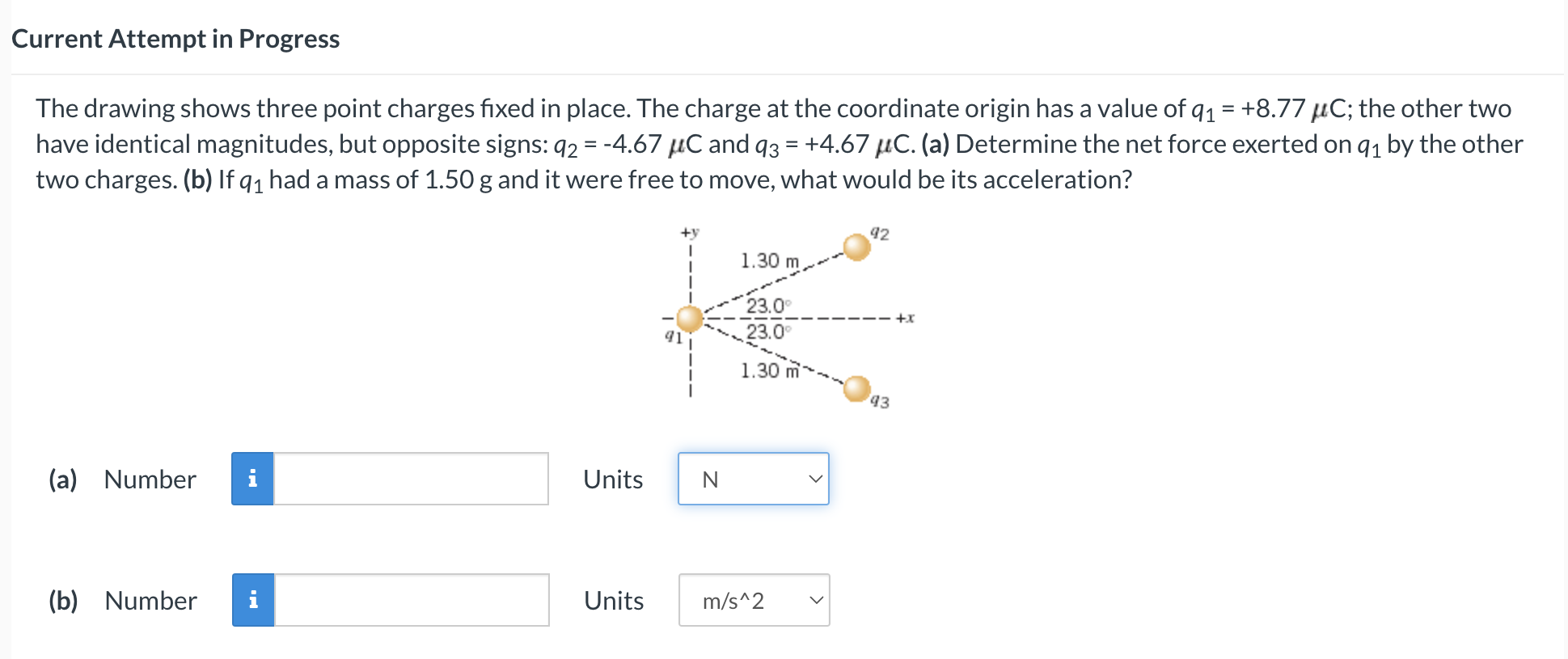The image size is (1568, 659).
Task: Select the Number answer field for part (b)
Action: pos(411,600)
